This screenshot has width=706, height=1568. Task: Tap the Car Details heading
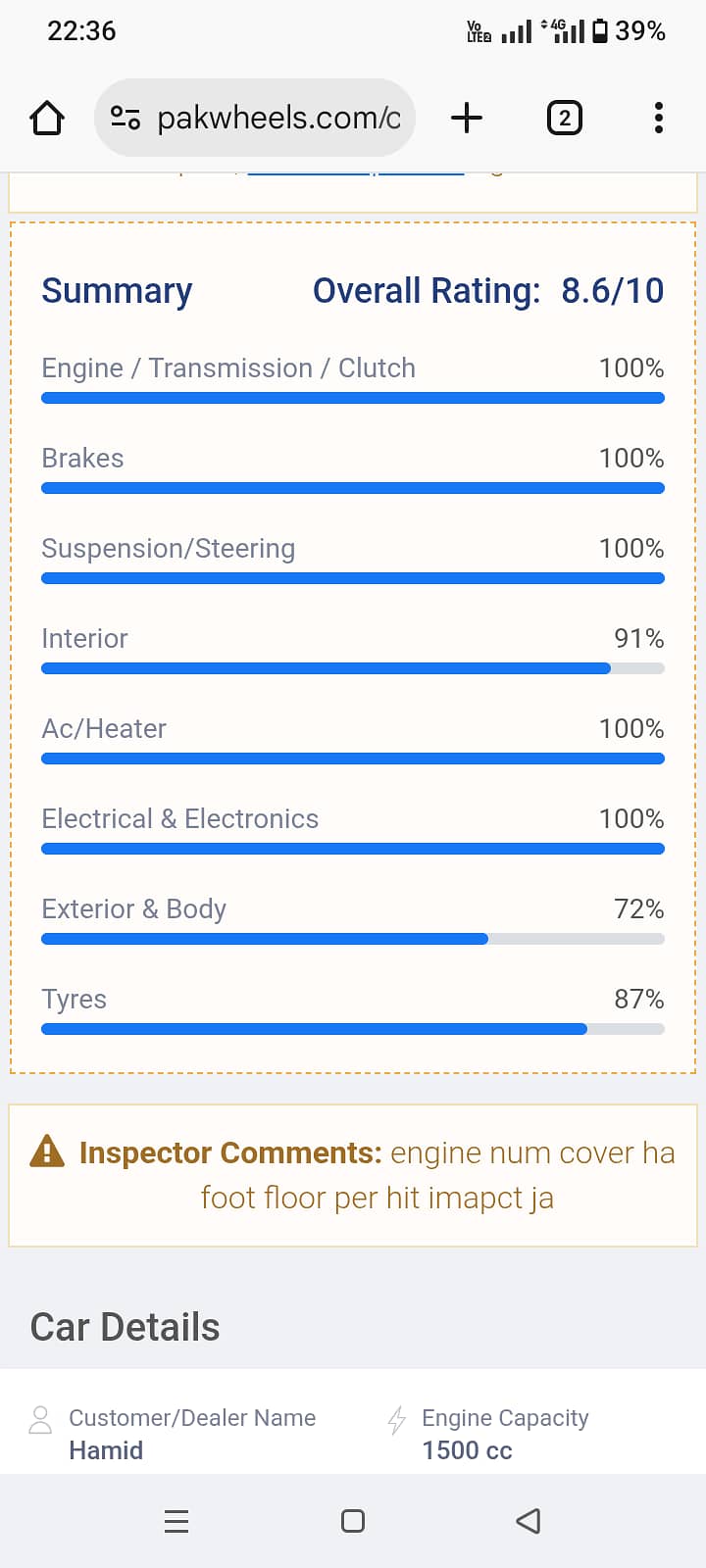126,1327
